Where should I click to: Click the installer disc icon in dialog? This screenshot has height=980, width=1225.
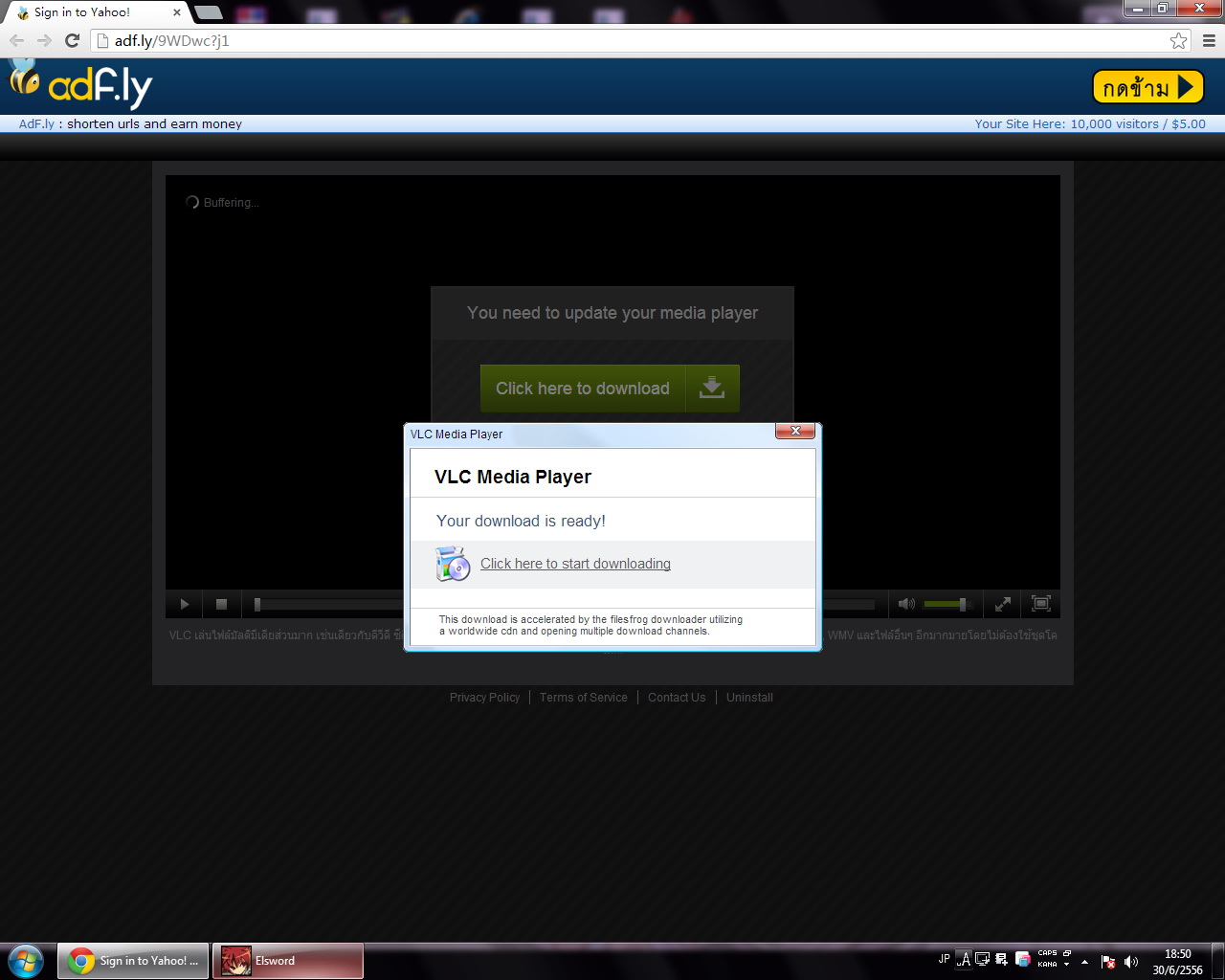(x=453, y=564)
